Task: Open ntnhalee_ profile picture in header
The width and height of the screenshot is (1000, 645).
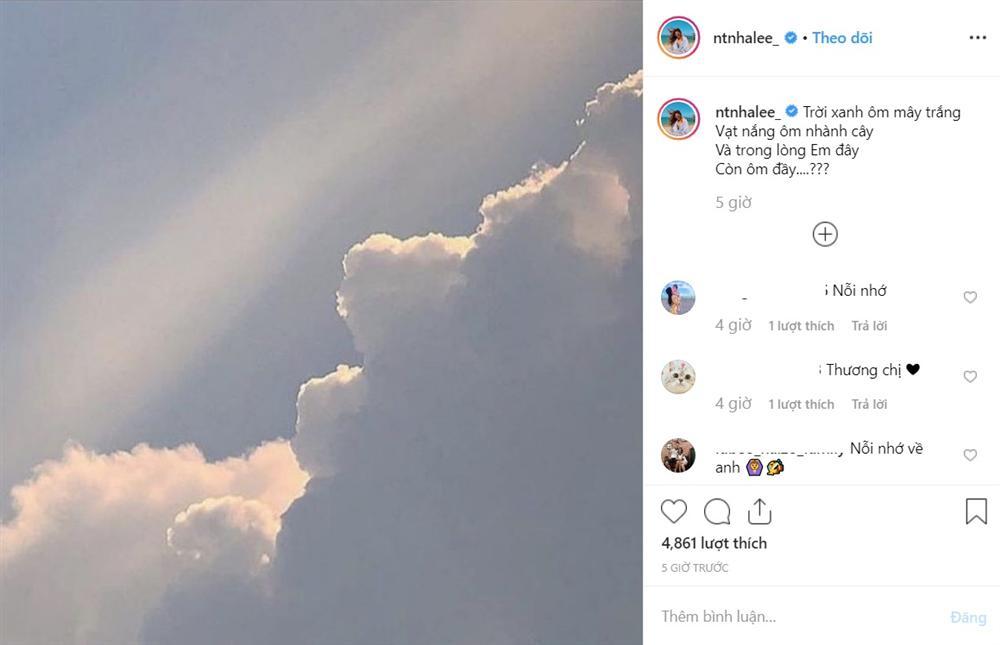Action: (678, 38)
